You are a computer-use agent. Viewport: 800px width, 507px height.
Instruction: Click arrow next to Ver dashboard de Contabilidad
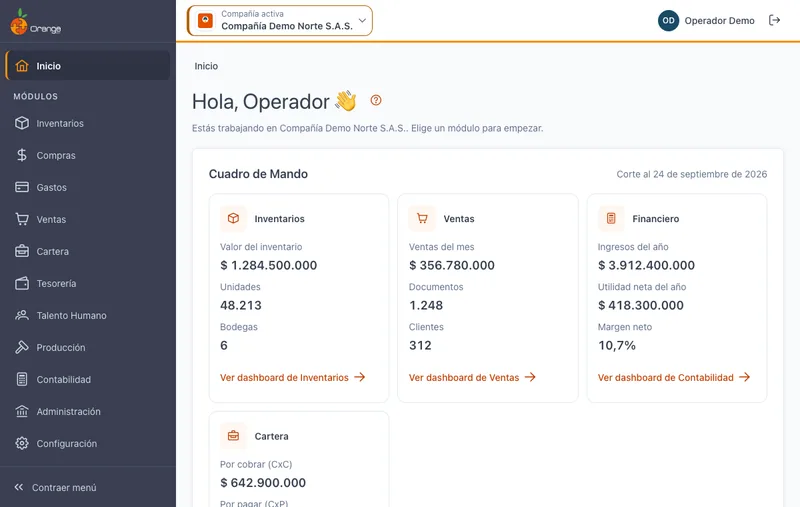744,377
